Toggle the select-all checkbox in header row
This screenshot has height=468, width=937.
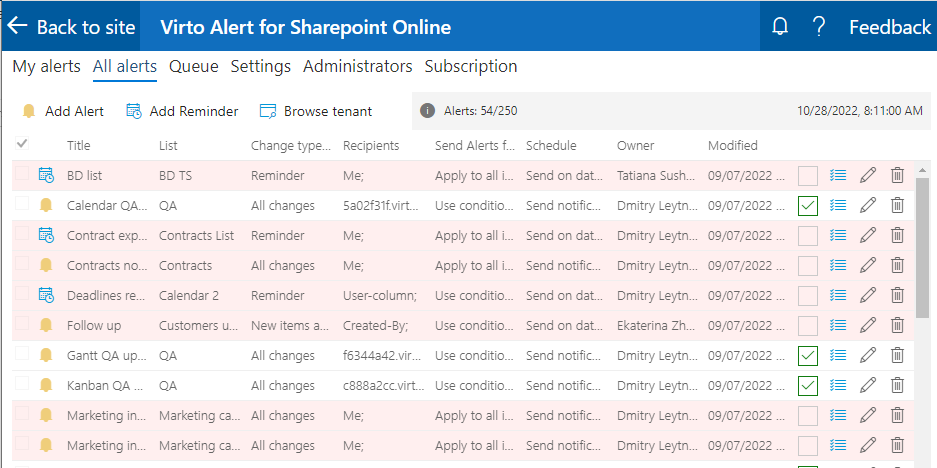click(x=22, y=143)
